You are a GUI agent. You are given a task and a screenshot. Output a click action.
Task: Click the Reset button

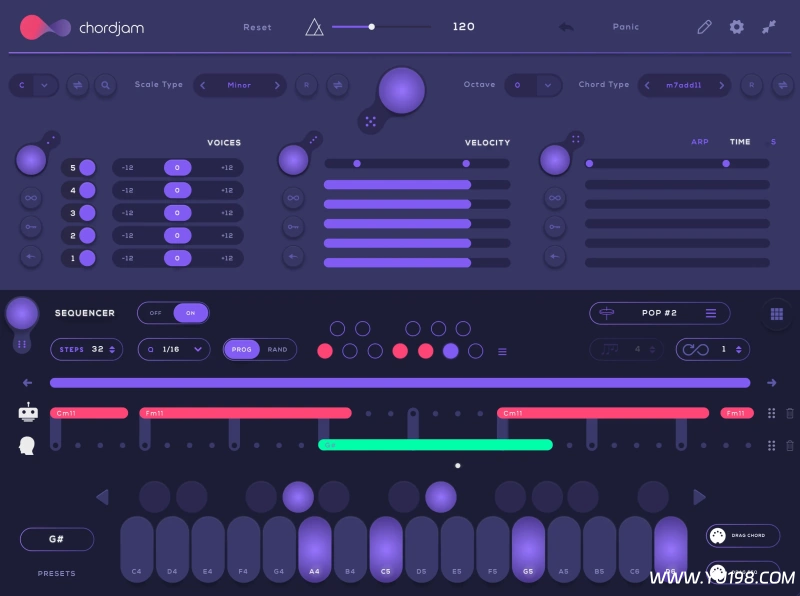[x=257, y=27]
